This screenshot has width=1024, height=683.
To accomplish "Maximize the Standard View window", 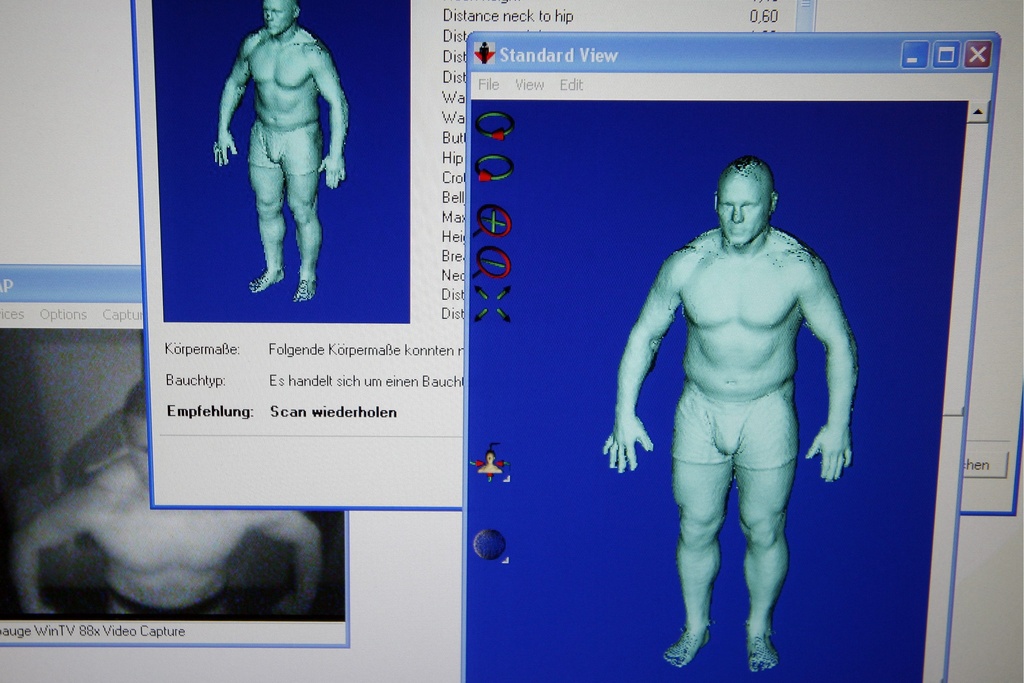I will tap(945, 55).
